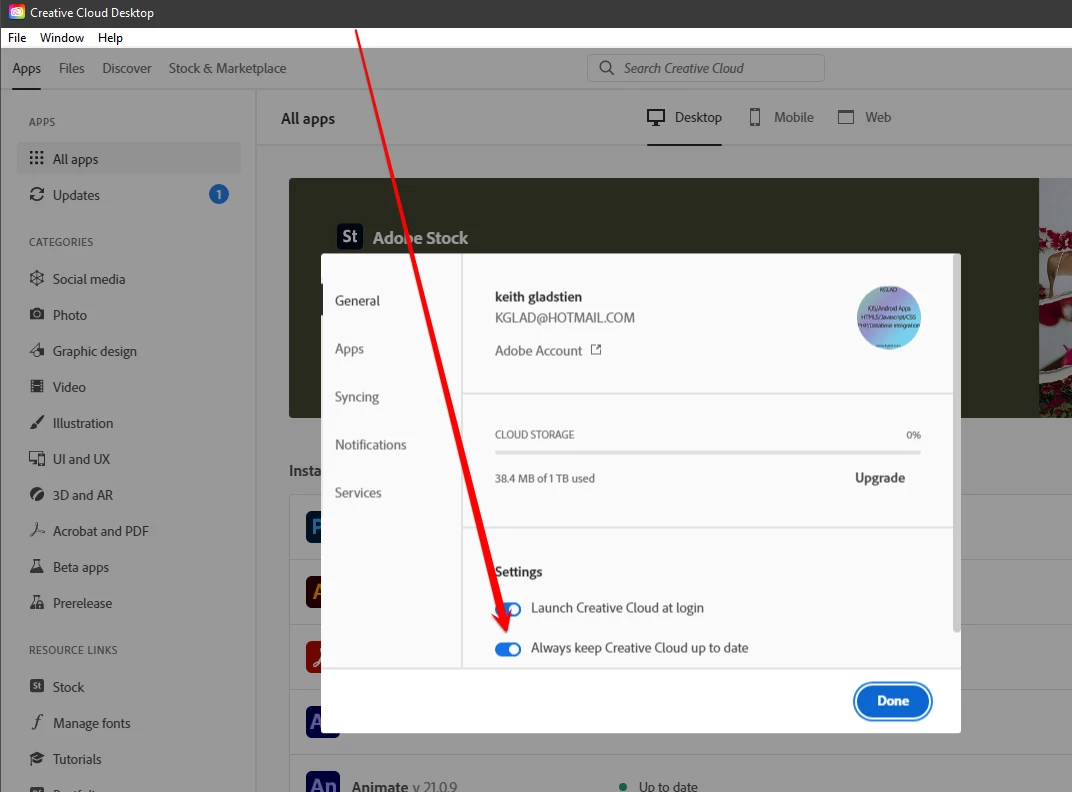Click the Tutorials graduation cap icon

click(37, 758)
